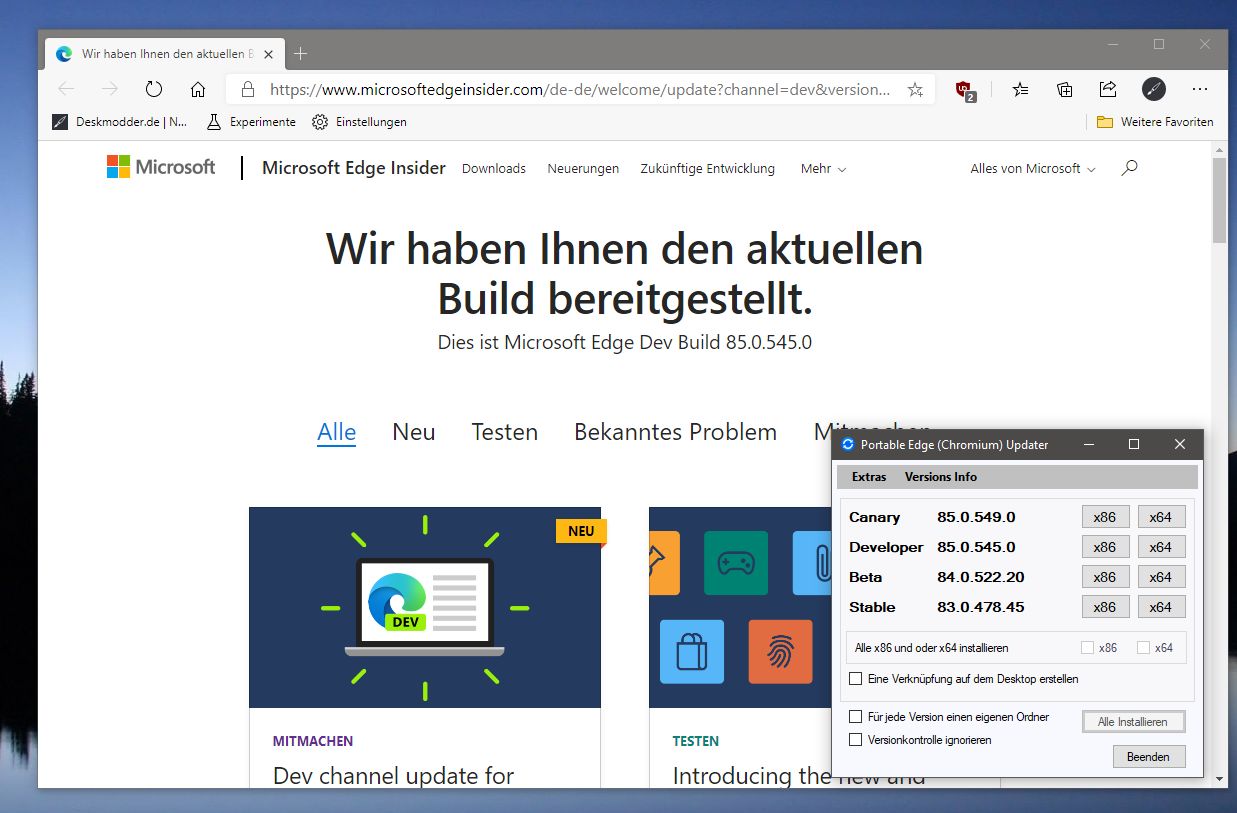Open the Introducing the new article title
The image size is (1237, 813).
(x=799, y=776)
